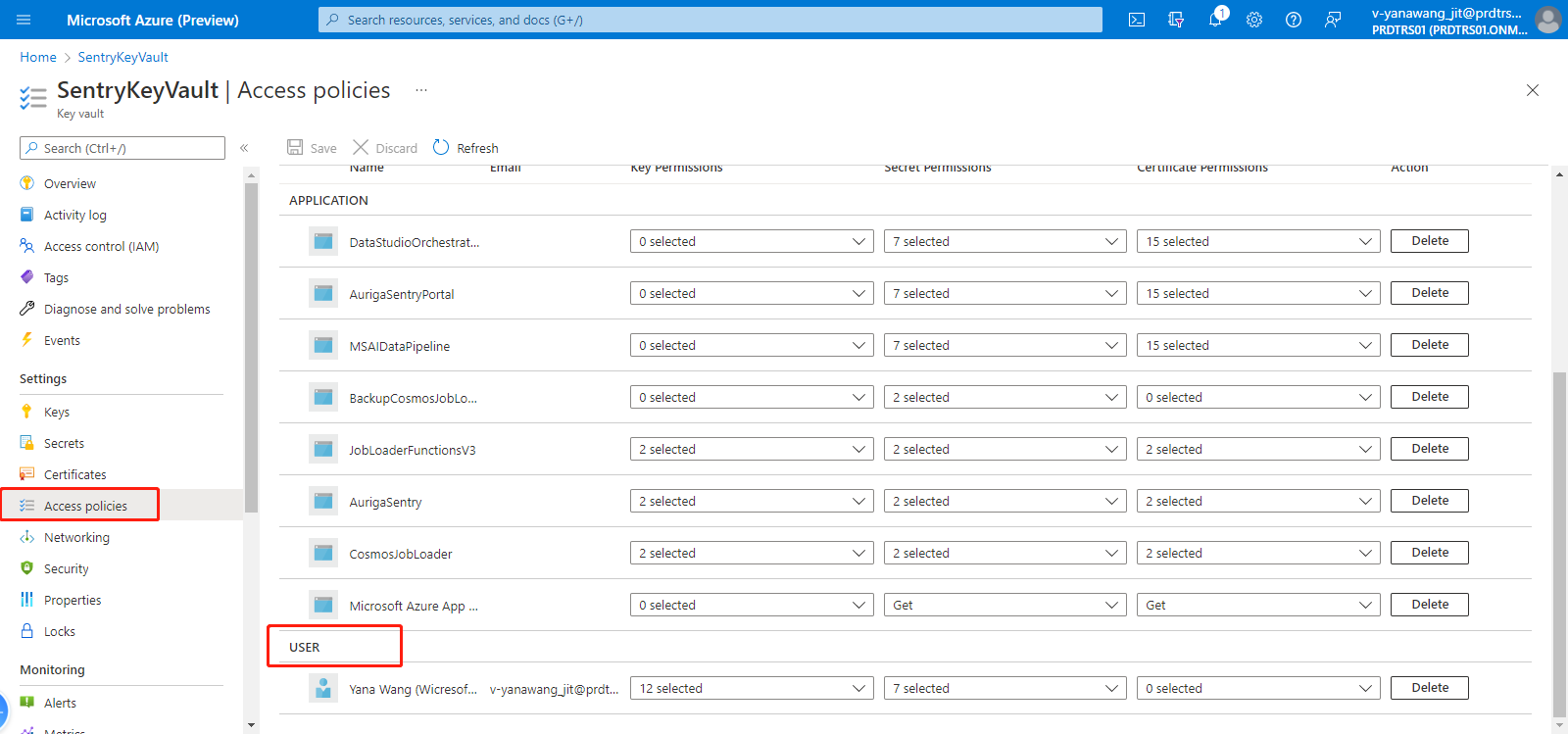This screenshot has width=1568, height=734.
Task: Expand CosmosJobLoader secret permissions dropdown
Action: 1004,553
